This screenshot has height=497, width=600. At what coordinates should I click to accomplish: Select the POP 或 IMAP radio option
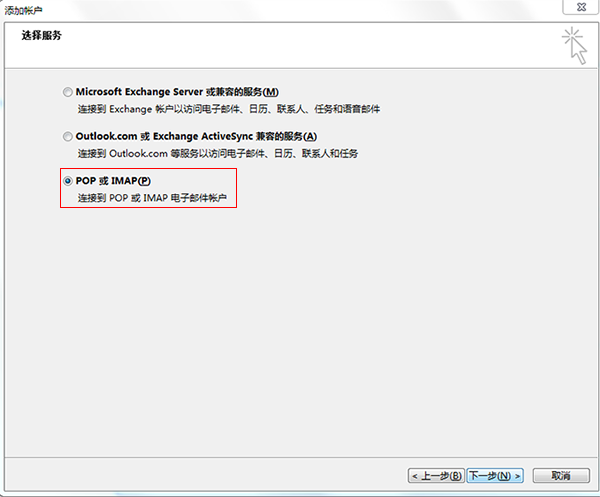(68, 181)
